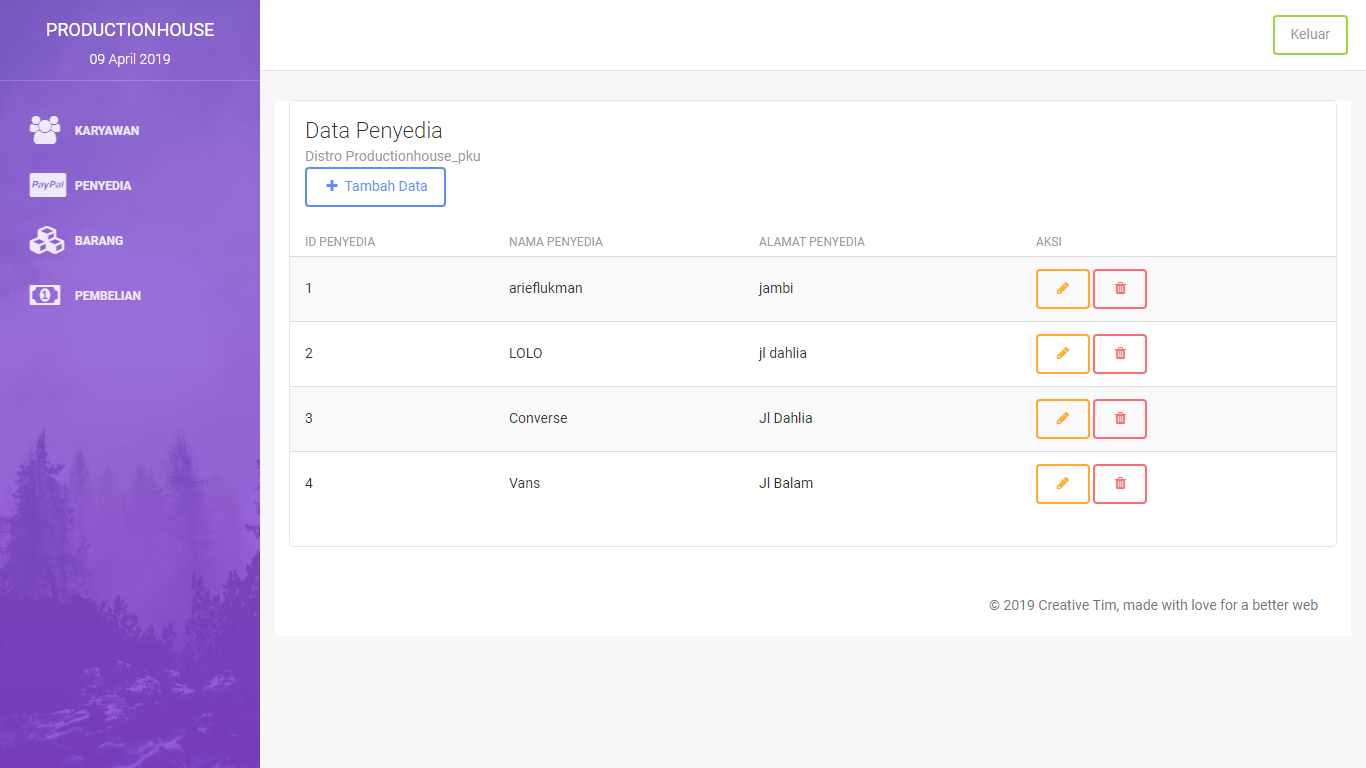Click the money icon beside Pembelian
The height and width of the screenshot is (768, 1366).
[x=45, y=295]
